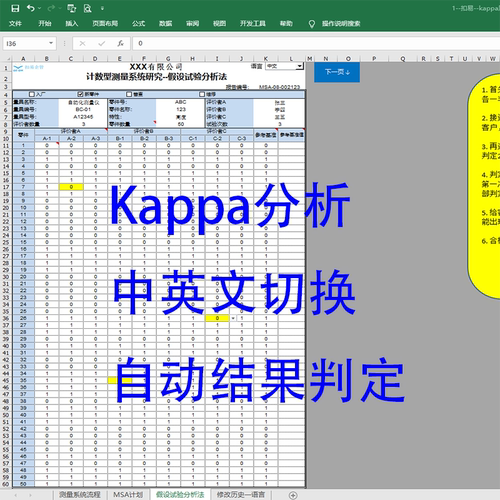Click column header Q
Image resolution: width=500 pixels, height=500 pixels.
click(403, 59)
